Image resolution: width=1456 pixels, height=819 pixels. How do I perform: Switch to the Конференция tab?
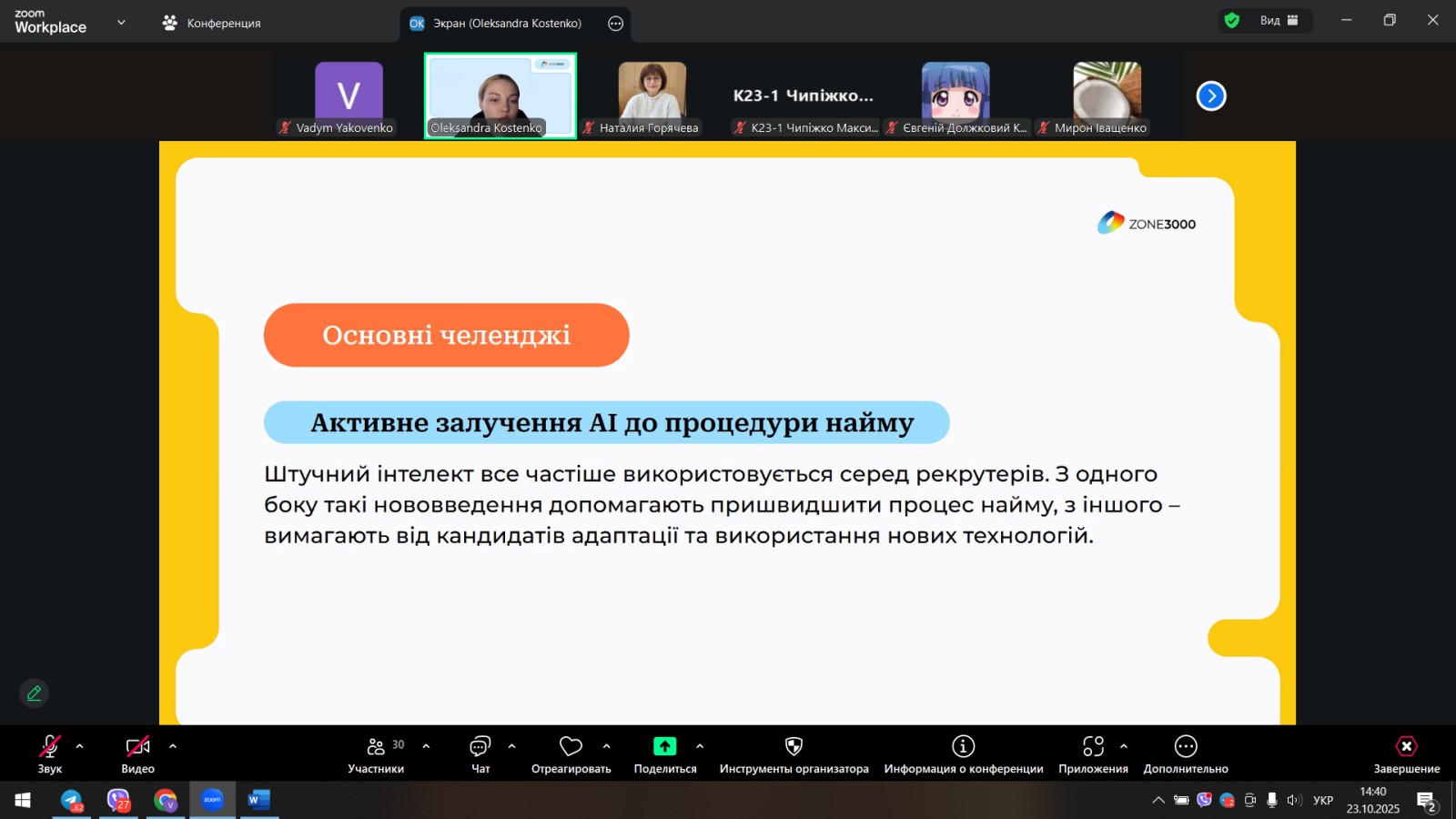tap(212, 24)
